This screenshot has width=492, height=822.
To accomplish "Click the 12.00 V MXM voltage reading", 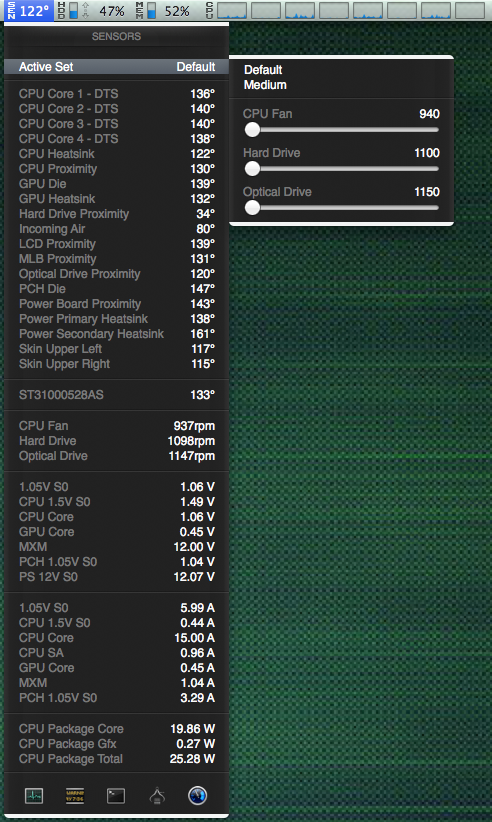I will click(x=194, y=547).
